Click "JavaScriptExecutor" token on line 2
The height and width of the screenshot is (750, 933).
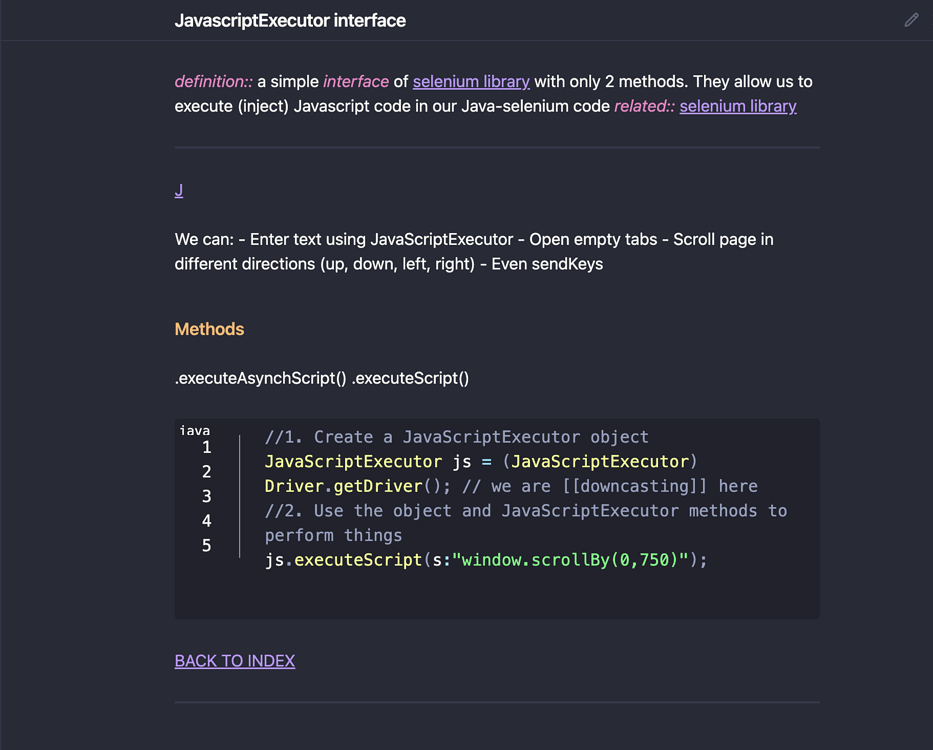pyautogui.click(x=352, y=461)
